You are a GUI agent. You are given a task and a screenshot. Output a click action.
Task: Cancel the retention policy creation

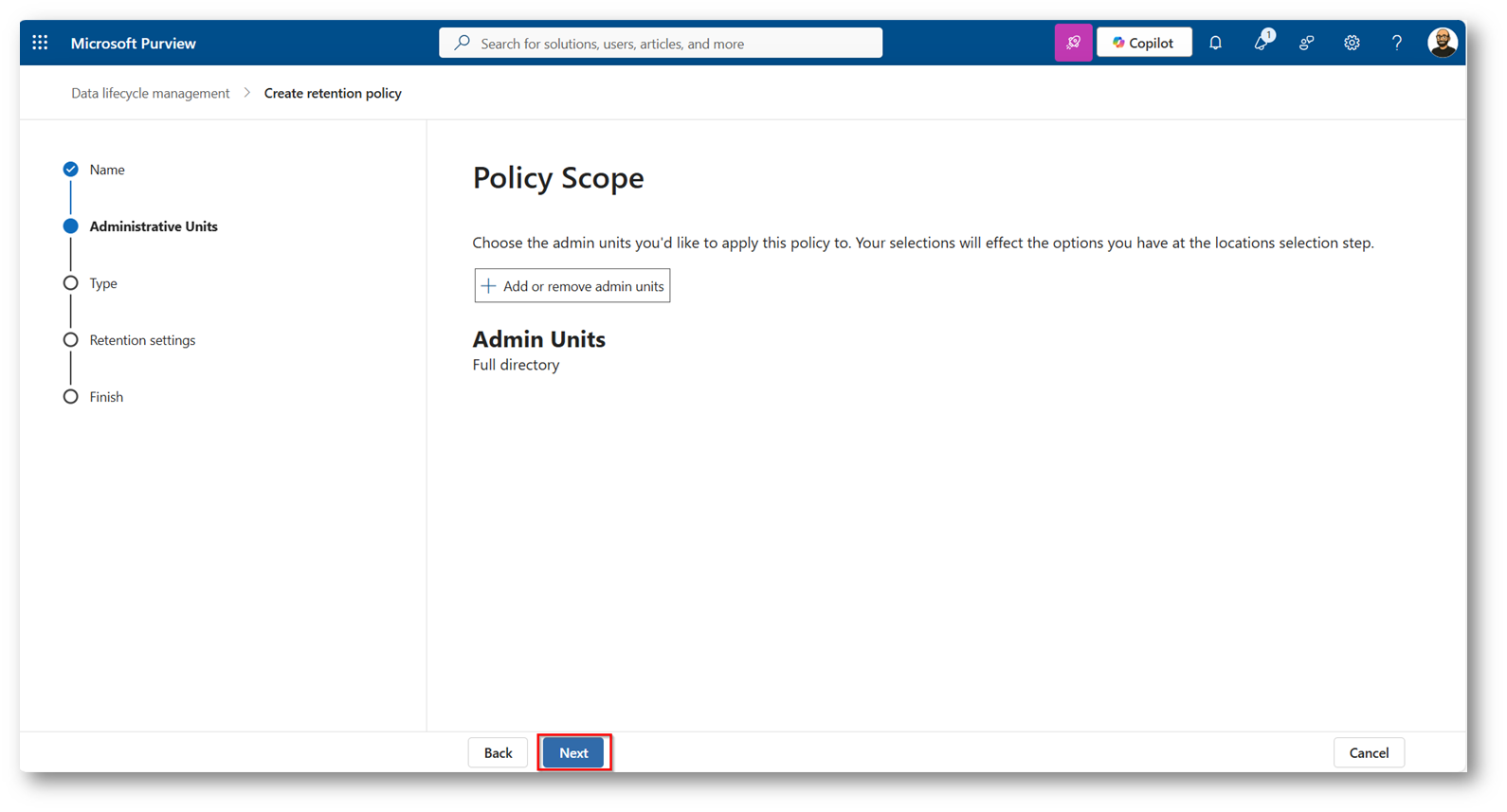click(x=1368, y=753)
